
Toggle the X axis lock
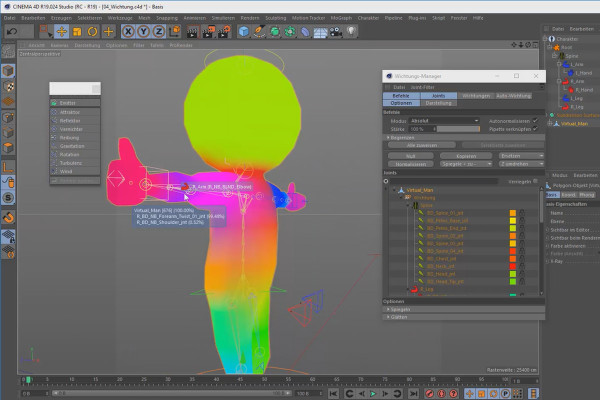(x=128, y=31)
